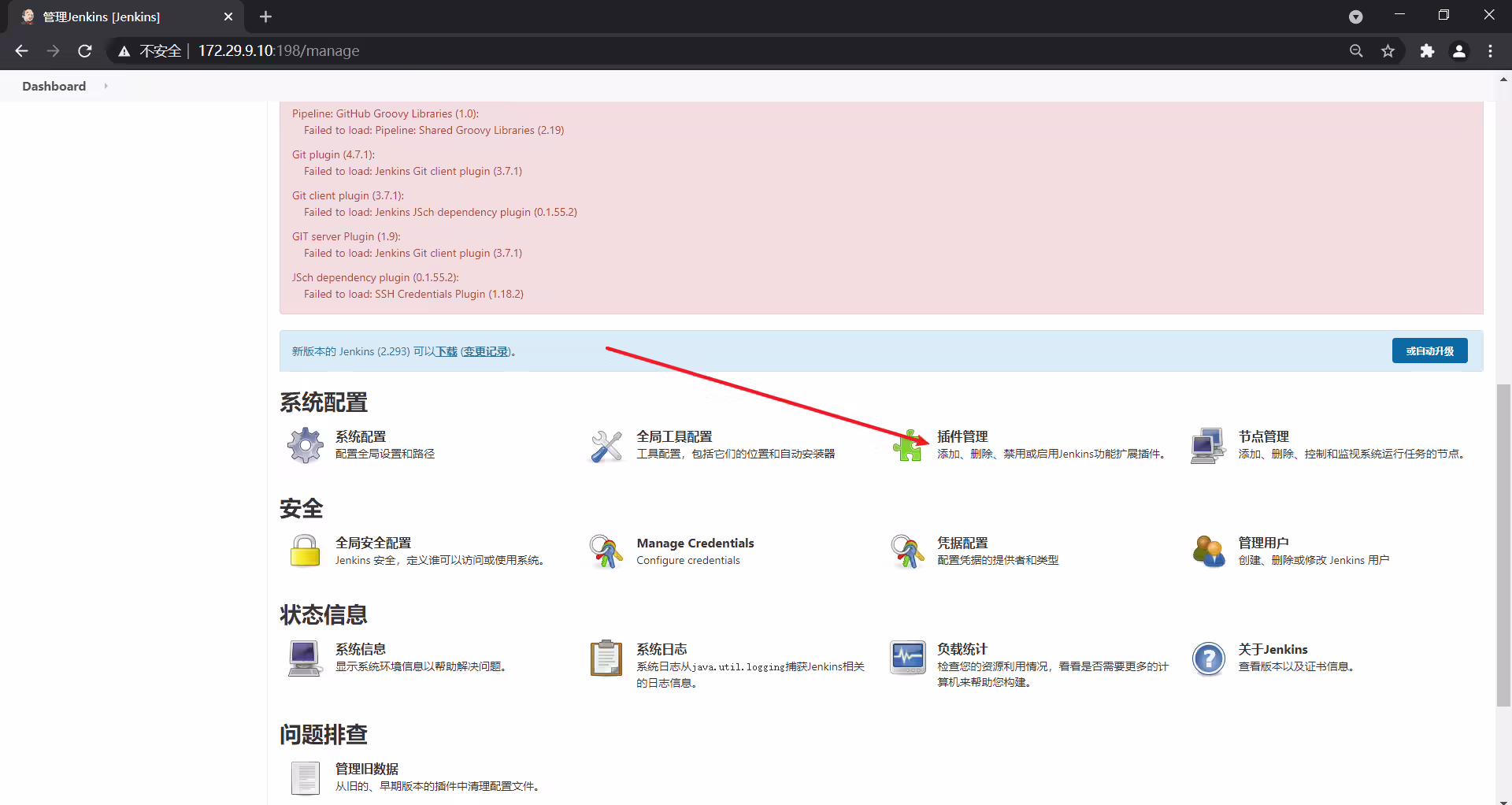Open Manage Credentials keys icon
1512x805 pixels.
[x=606, y=551]
